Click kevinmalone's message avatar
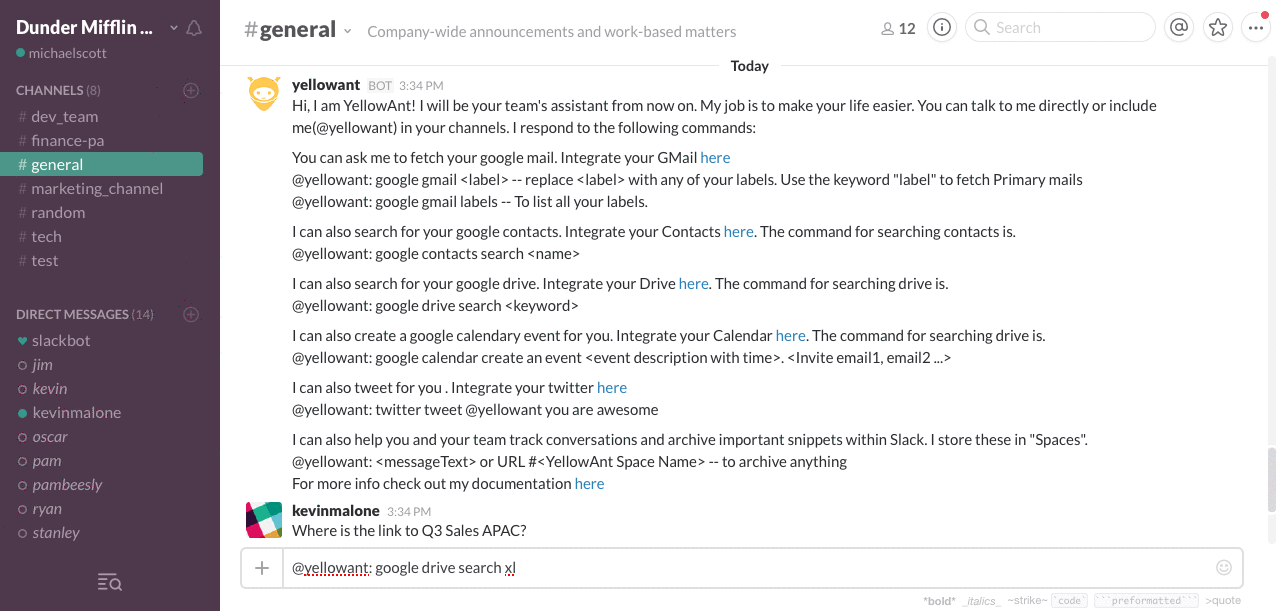The image size is (1280, 611). click(x=264, y=520)
